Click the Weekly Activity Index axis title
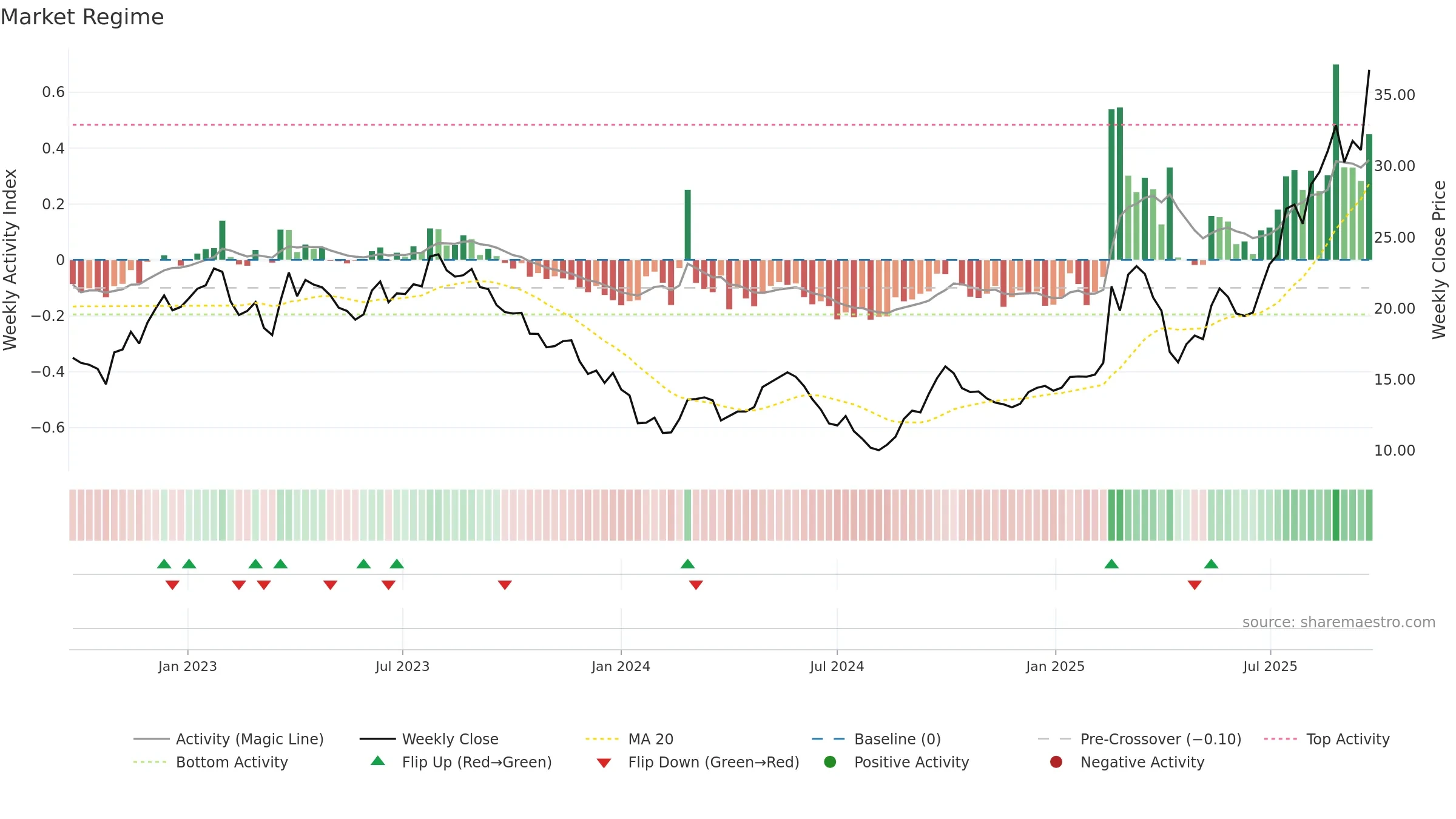This screenshot has width=1456, height=819. [10, 260]
